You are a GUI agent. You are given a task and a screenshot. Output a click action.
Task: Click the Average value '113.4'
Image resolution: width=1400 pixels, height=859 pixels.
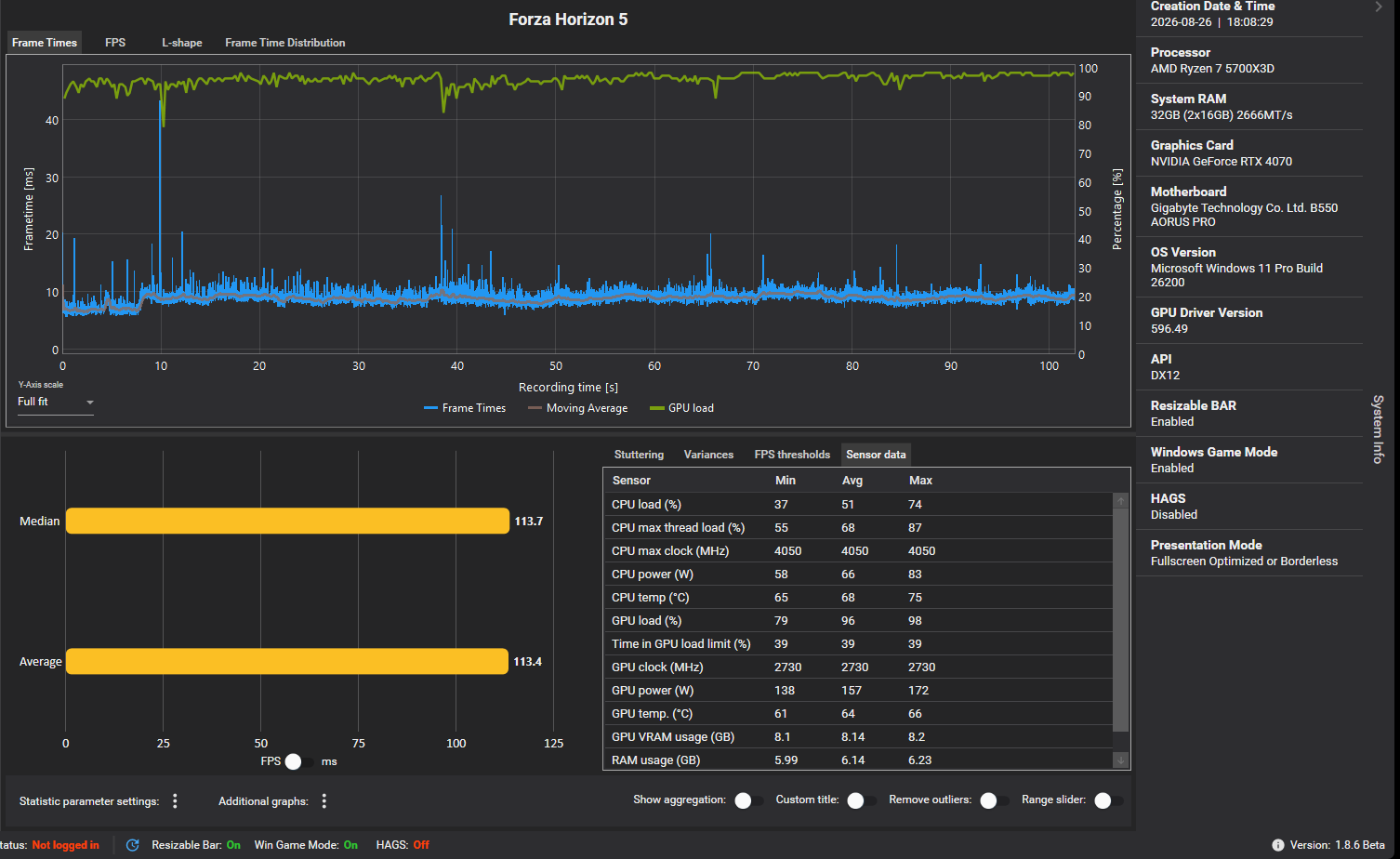coord(527,662)
